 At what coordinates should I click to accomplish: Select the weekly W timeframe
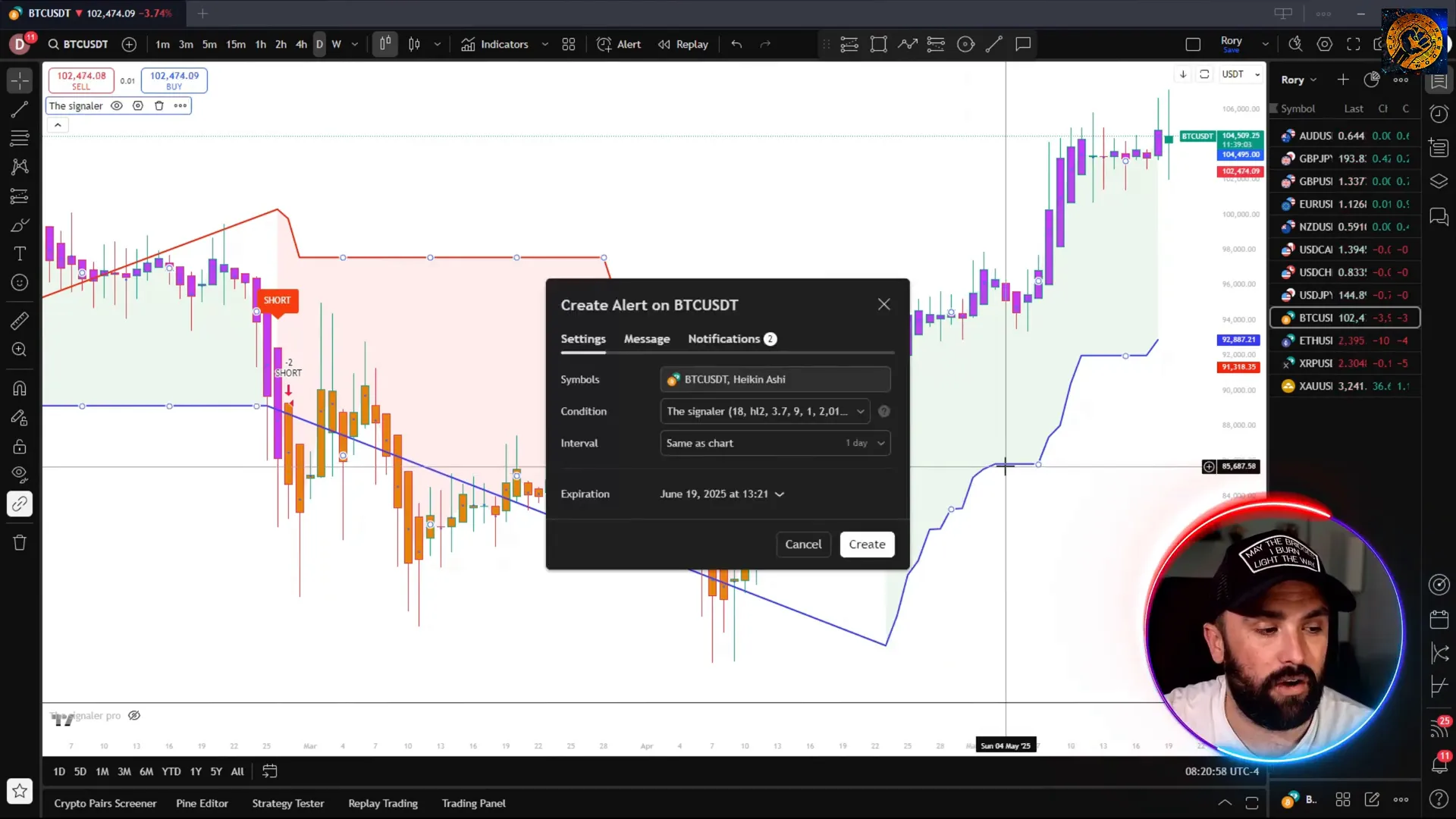point(337,44)
